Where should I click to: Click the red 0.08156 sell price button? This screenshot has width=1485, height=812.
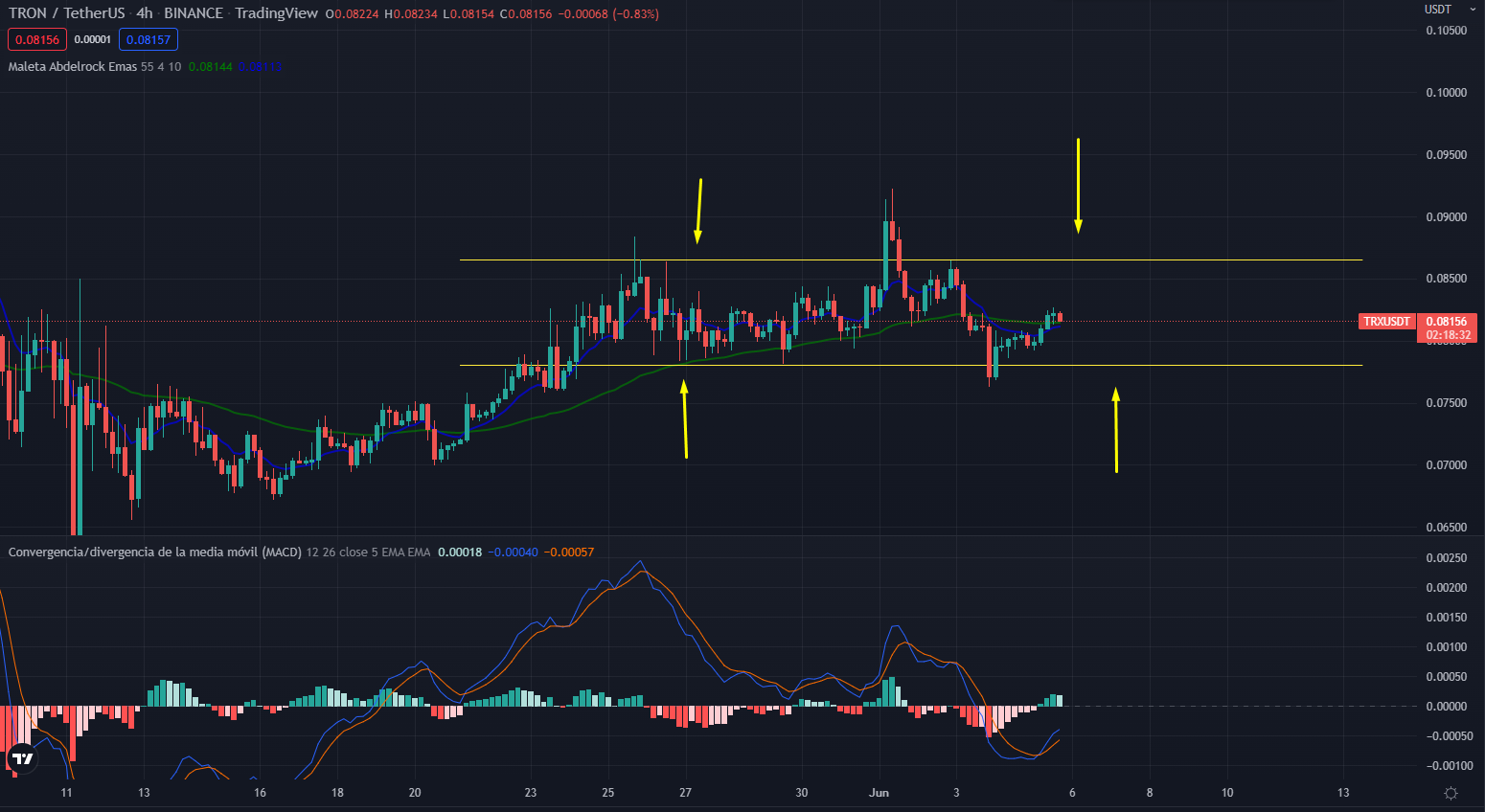click(x=37, y=39)
